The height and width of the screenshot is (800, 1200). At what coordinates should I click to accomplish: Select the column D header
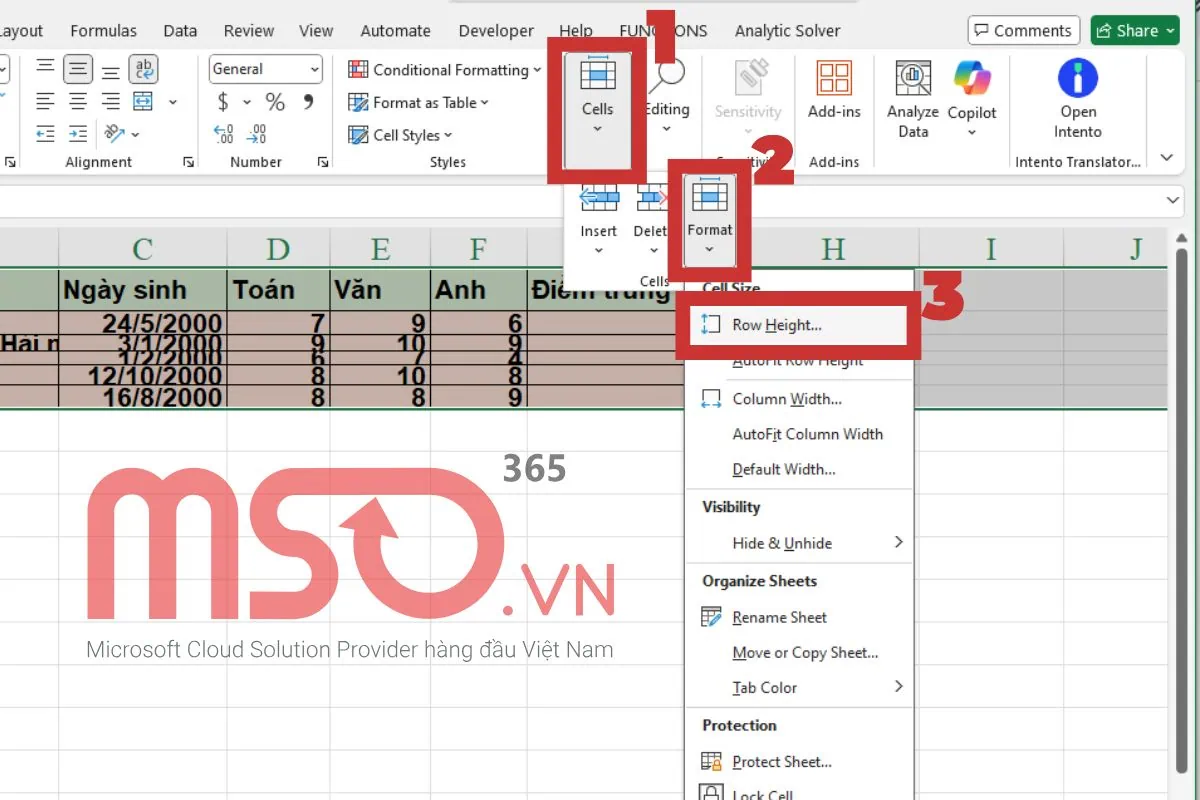pos(278,249)
